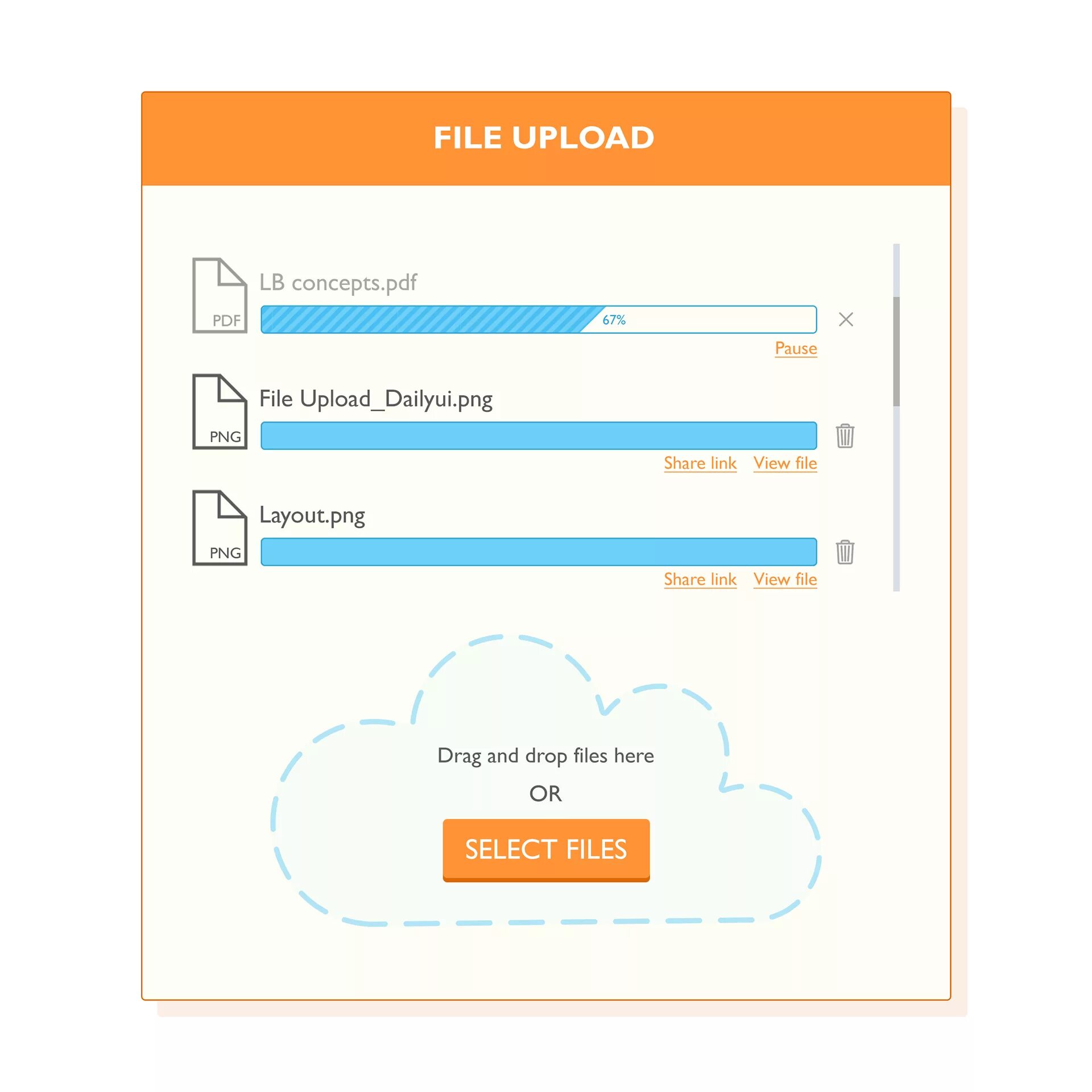Share link for Layout.png

[699, 580]
